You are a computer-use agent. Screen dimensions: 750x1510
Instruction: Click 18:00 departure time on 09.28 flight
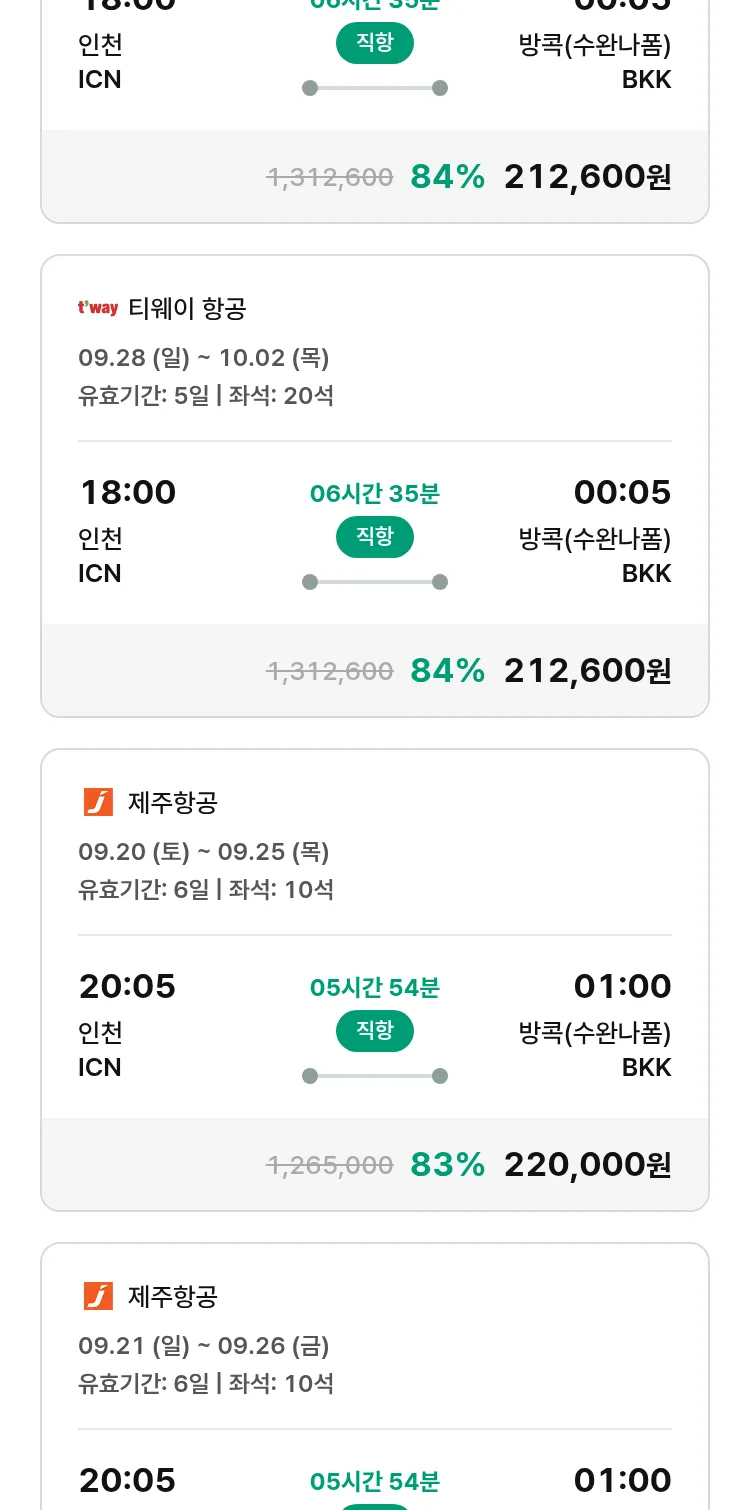(x=127, y=492)
